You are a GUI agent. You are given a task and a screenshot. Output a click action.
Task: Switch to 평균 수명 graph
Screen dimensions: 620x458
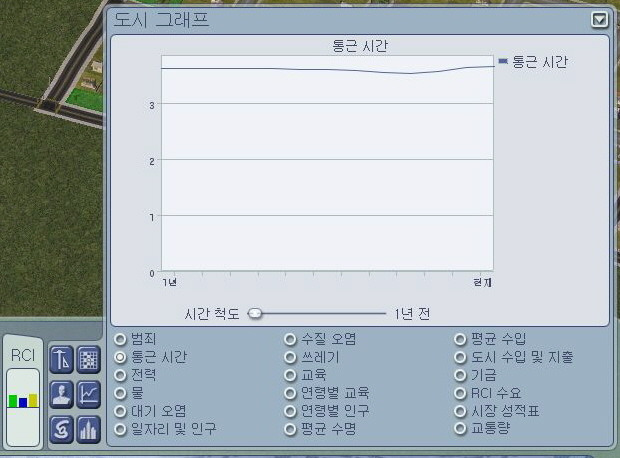(x=290, y=429)
